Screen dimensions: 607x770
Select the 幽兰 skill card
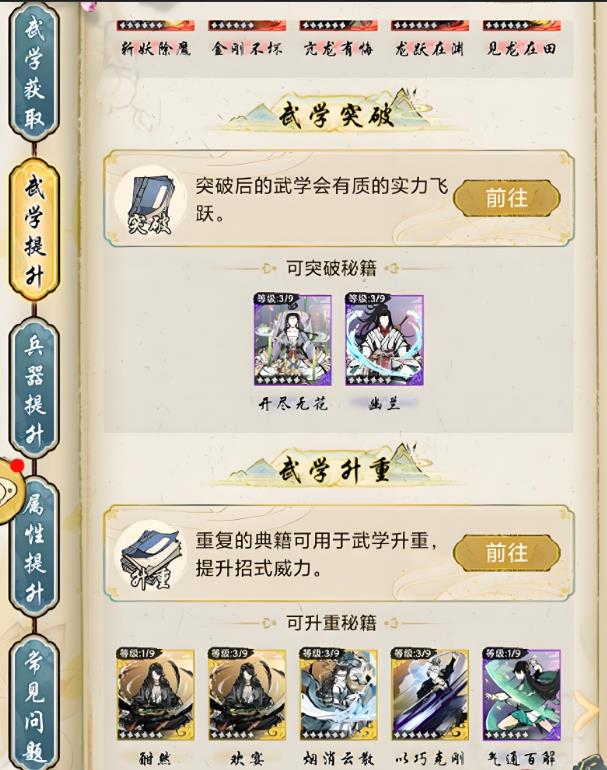click(384, 340)
